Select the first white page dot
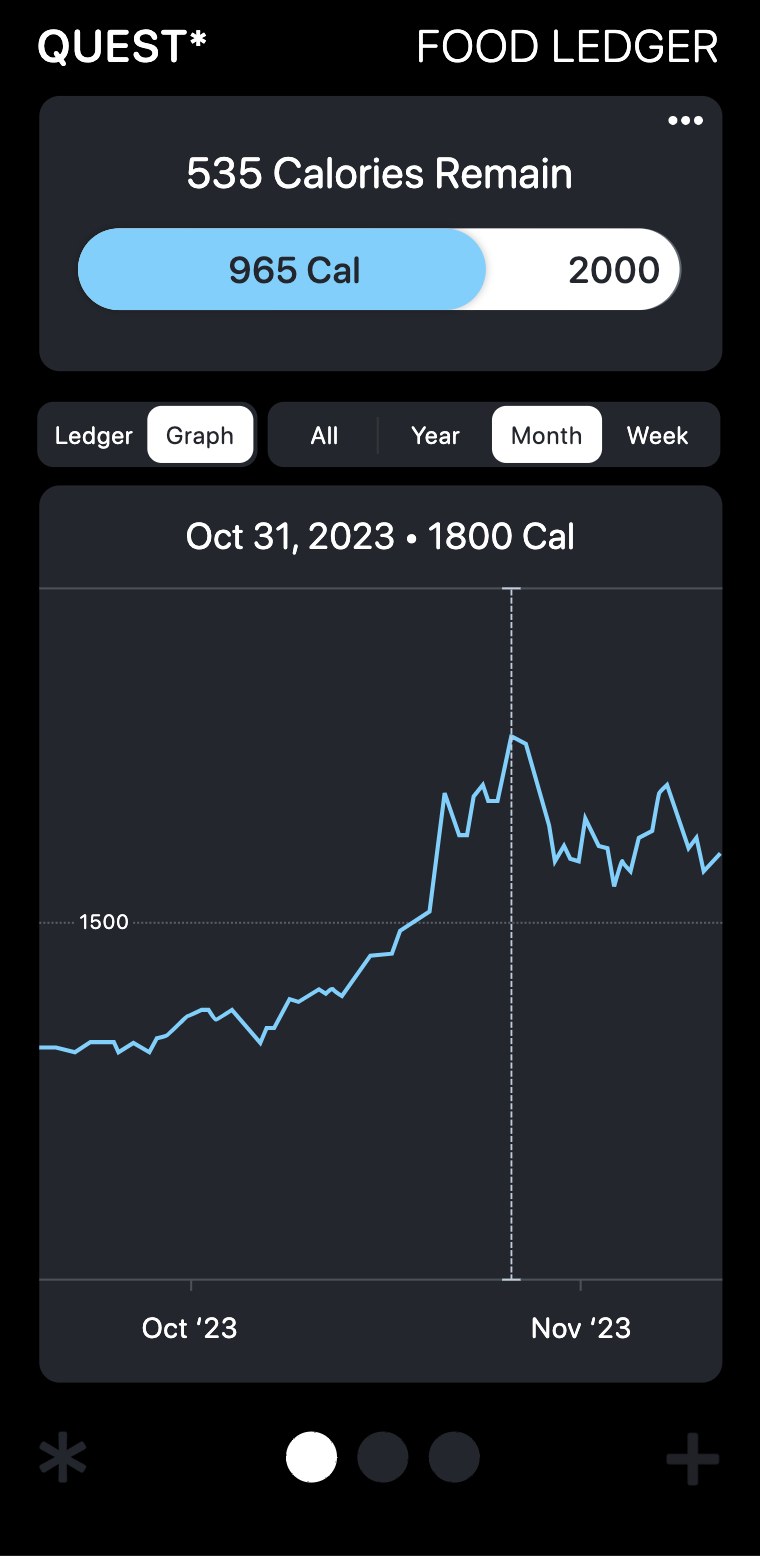760x1556 pixels. click(311, 1457)
